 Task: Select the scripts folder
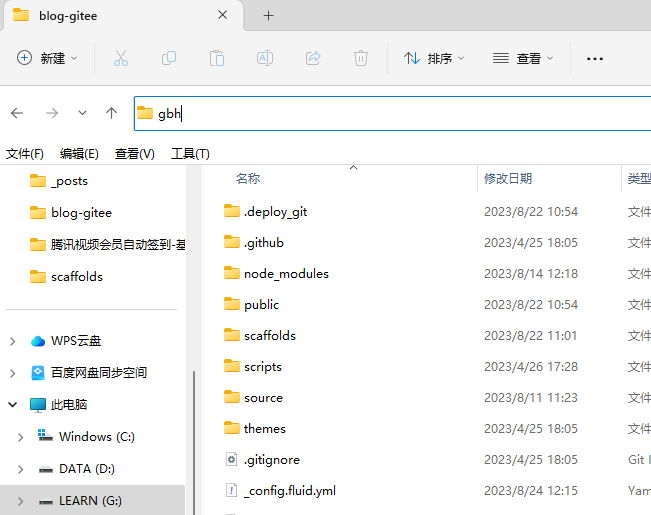pyautogui.click(x=252, y=367)
